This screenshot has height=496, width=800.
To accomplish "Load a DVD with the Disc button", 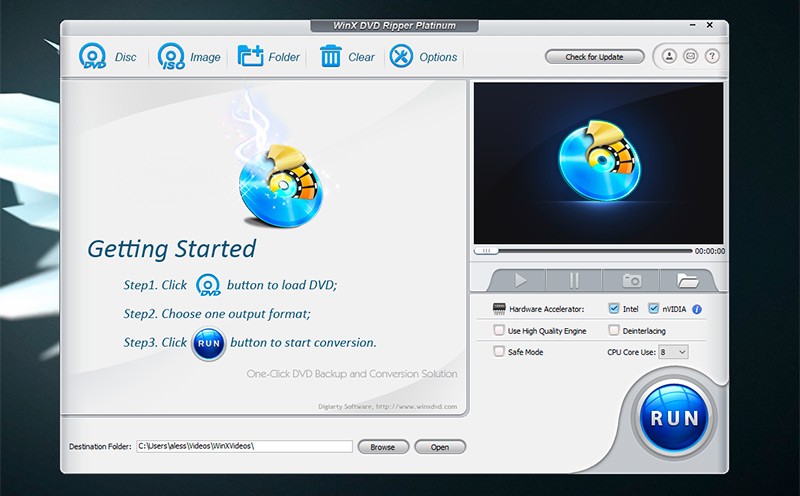I will click(x=108, y=56).
